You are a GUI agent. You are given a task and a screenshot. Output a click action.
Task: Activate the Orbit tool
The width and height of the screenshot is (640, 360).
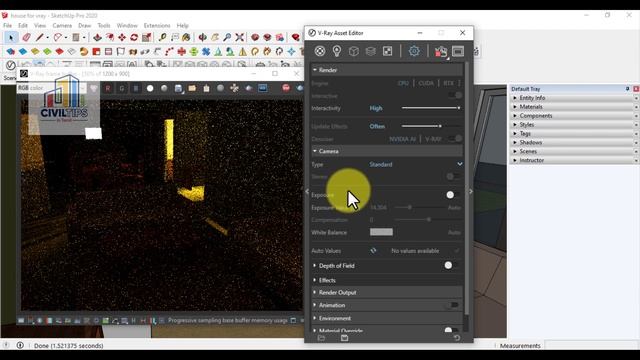[202, 38]
